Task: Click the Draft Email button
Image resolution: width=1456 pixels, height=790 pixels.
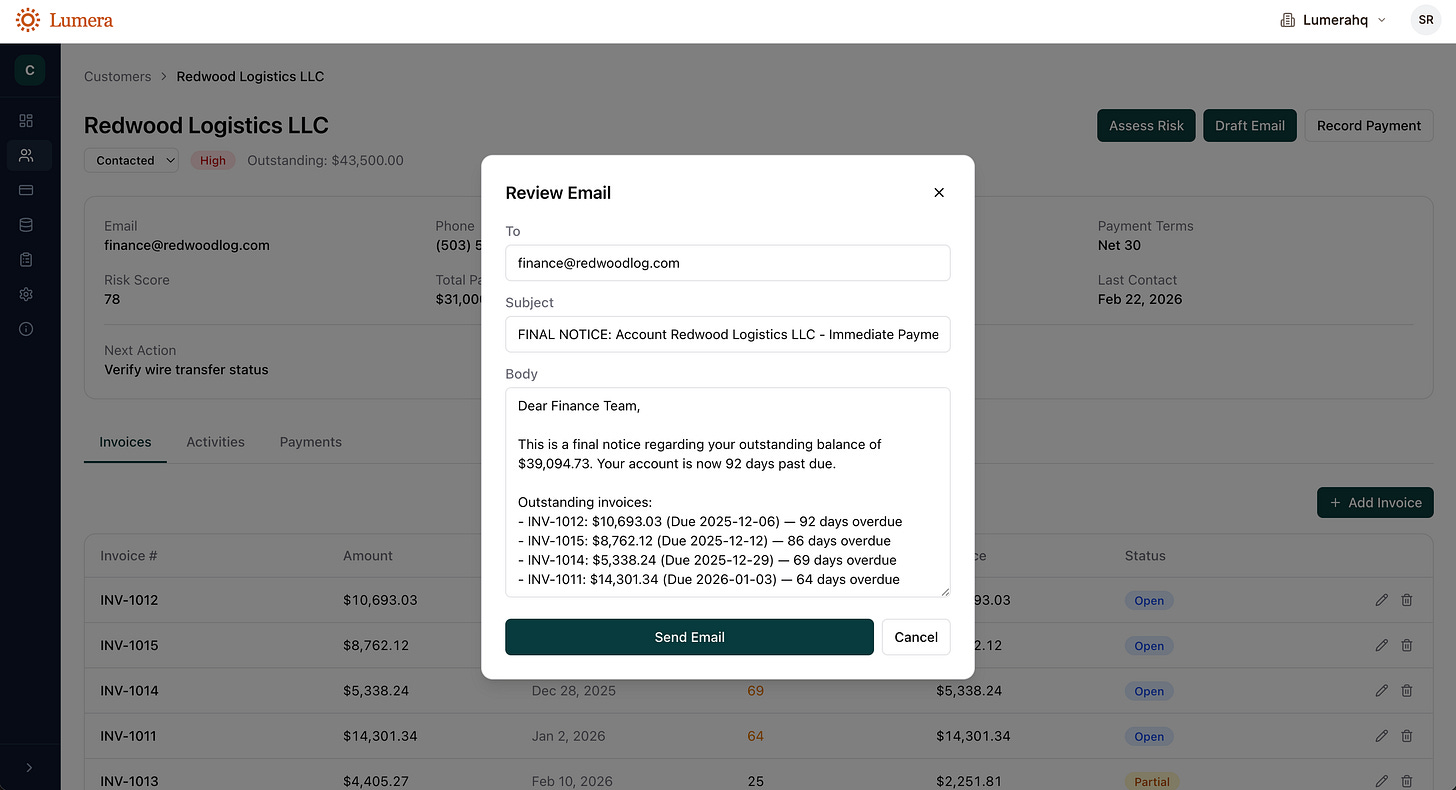Action: [1250, 125]
